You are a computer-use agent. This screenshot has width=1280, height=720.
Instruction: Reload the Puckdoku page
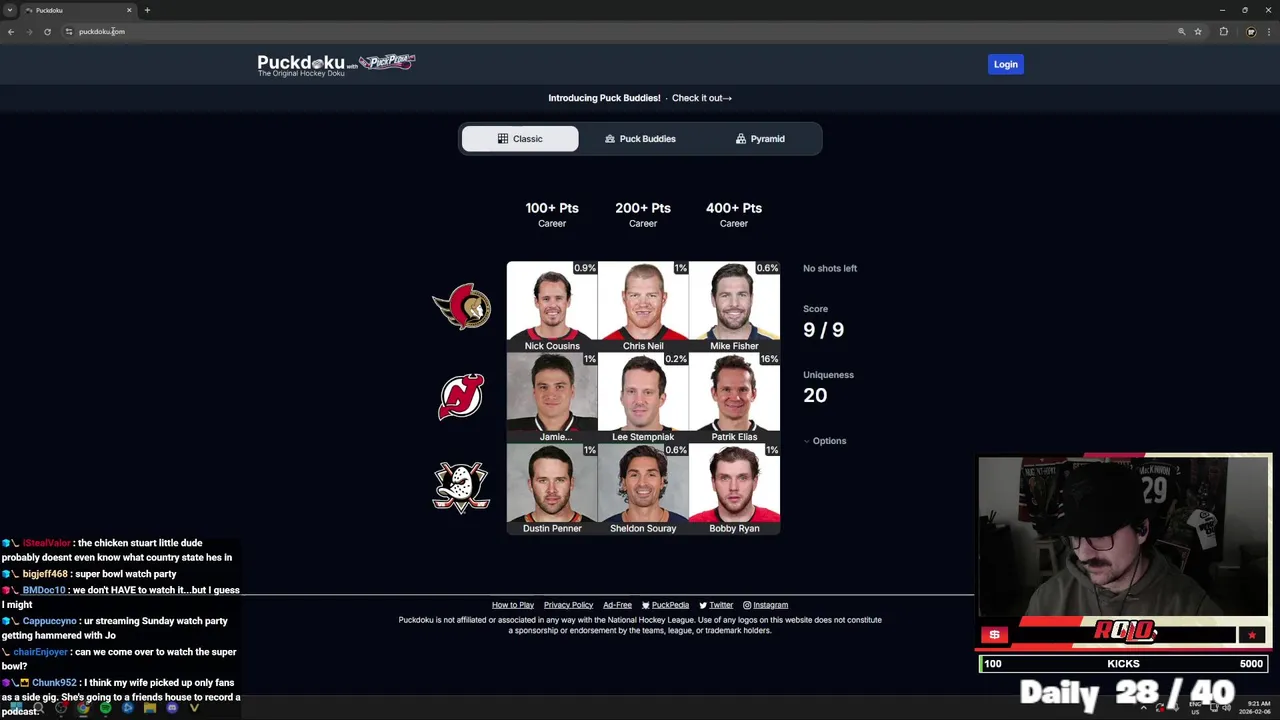(x=47, y=32)
